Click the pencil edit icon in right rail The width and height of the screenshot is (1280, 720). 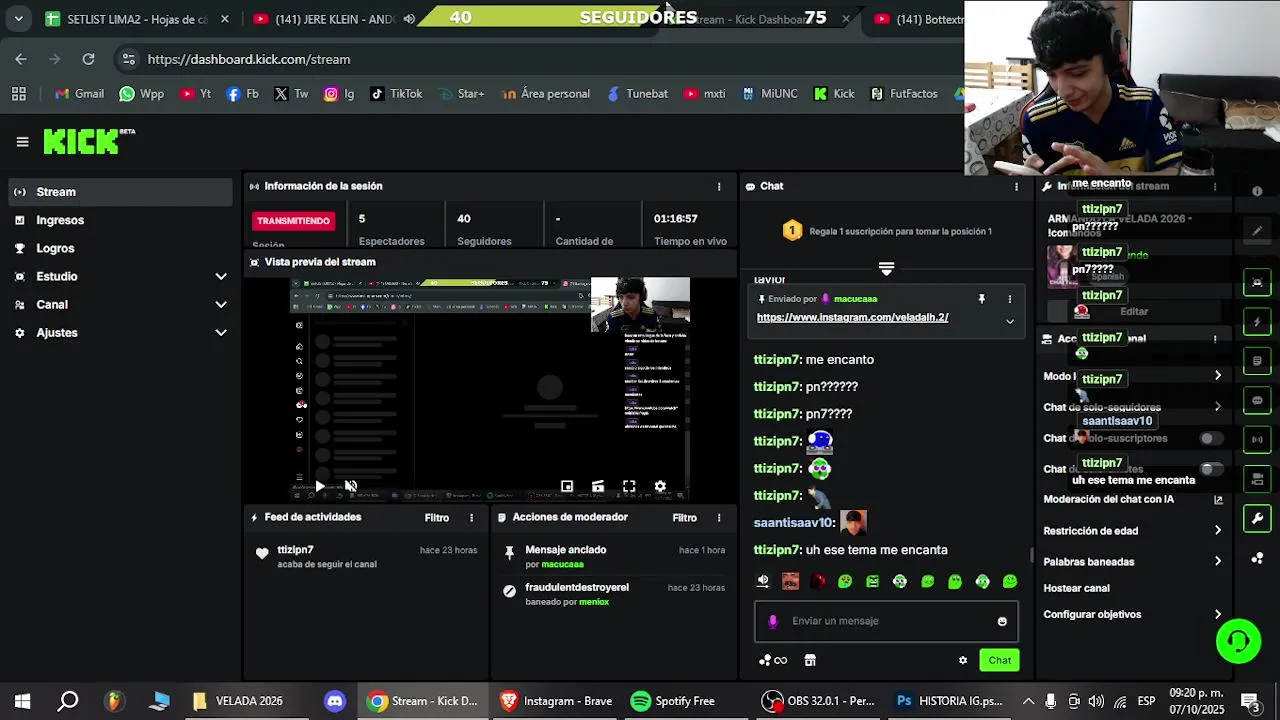pyautogui.click(x=1257, y=231)
